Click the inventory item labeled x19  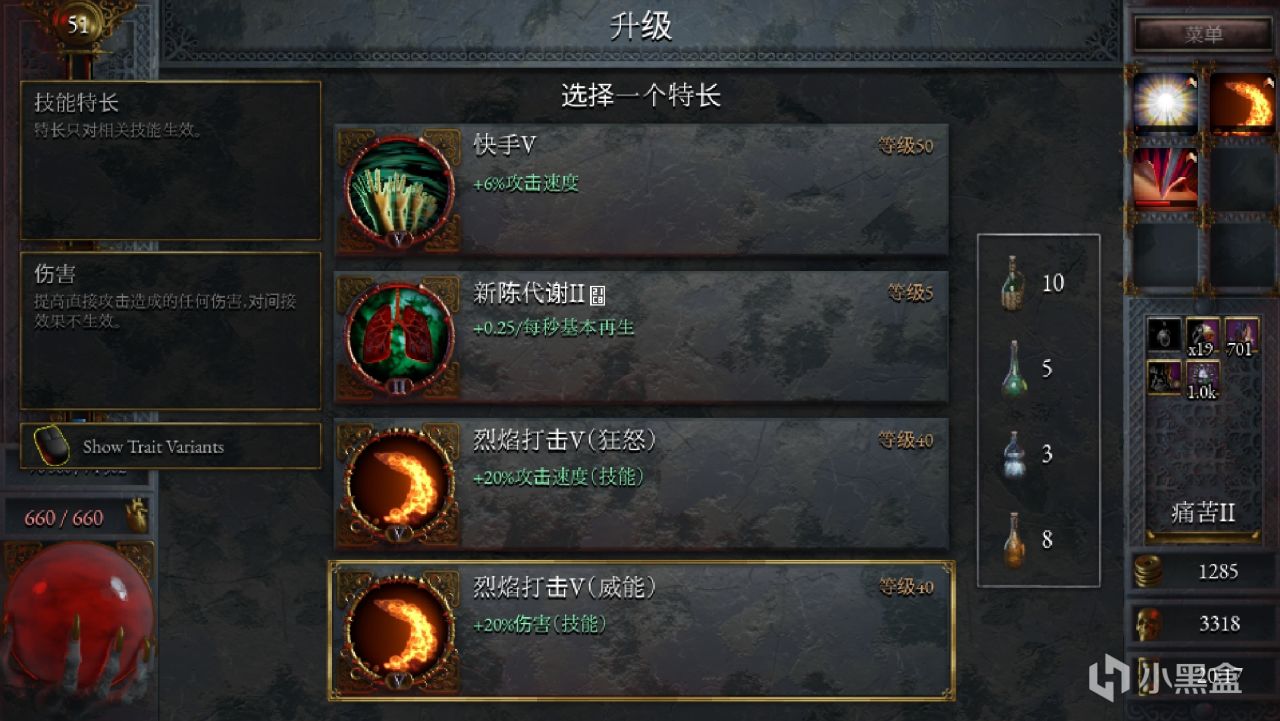pyautogui.click(x=1202, y=338)
